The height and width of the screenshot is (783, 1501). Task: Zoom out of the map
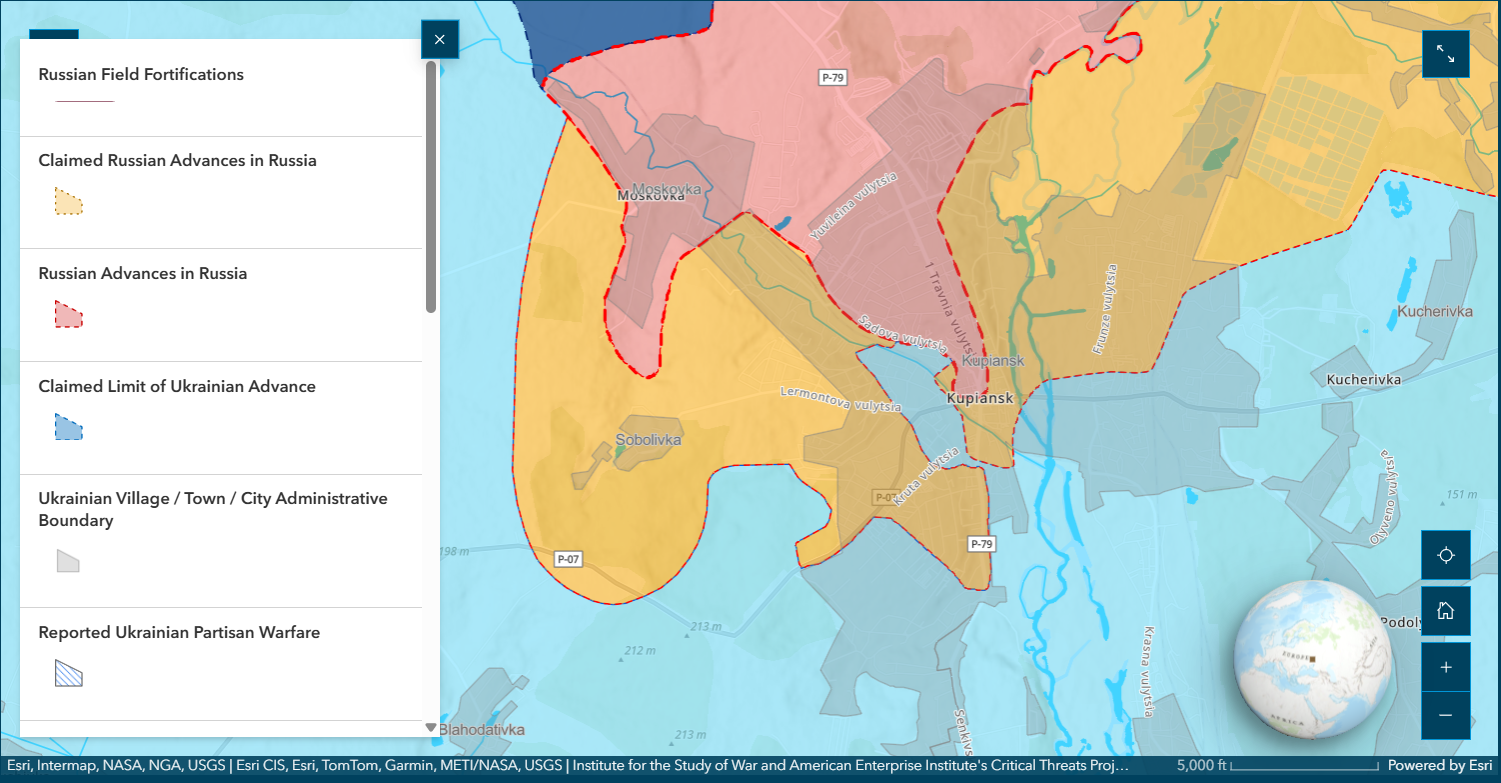click(x=1446, y=716)
